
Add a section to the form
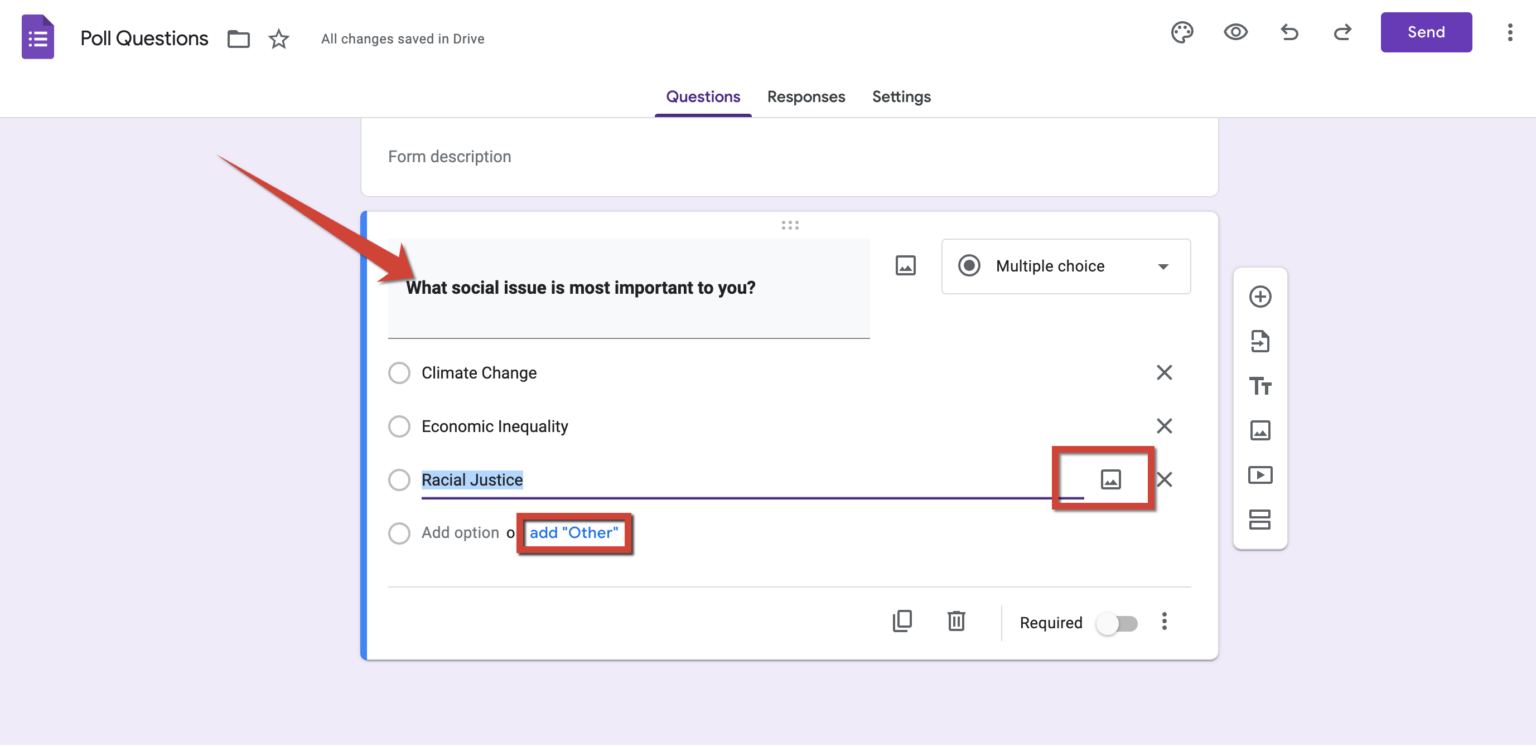coord(1260,520)
